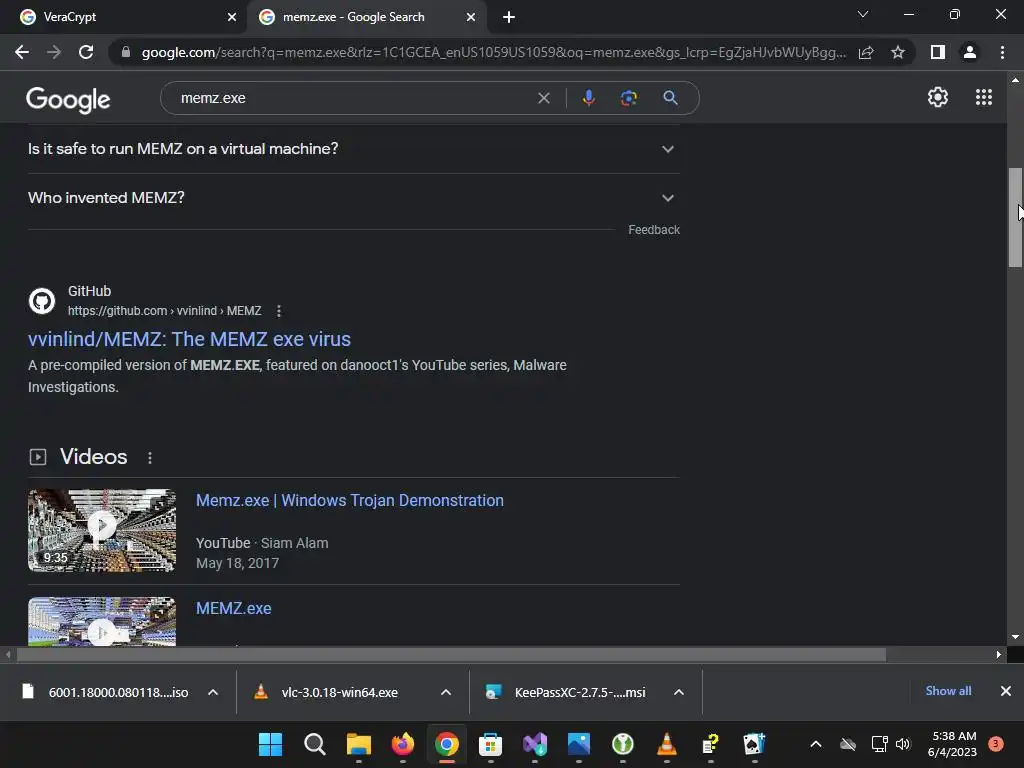Start a voice search with the microphone
This screenshot has height=768, width=1024.
coord(588,98)
